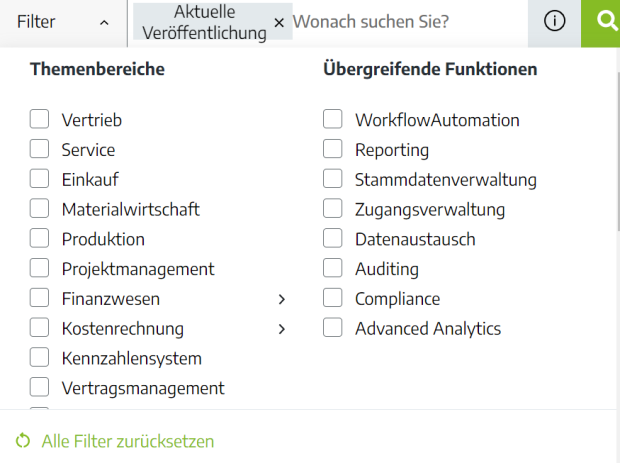Viewport: 620px width, 463px height.
Task: Open the search info icon
Action: tap(554, 21)
